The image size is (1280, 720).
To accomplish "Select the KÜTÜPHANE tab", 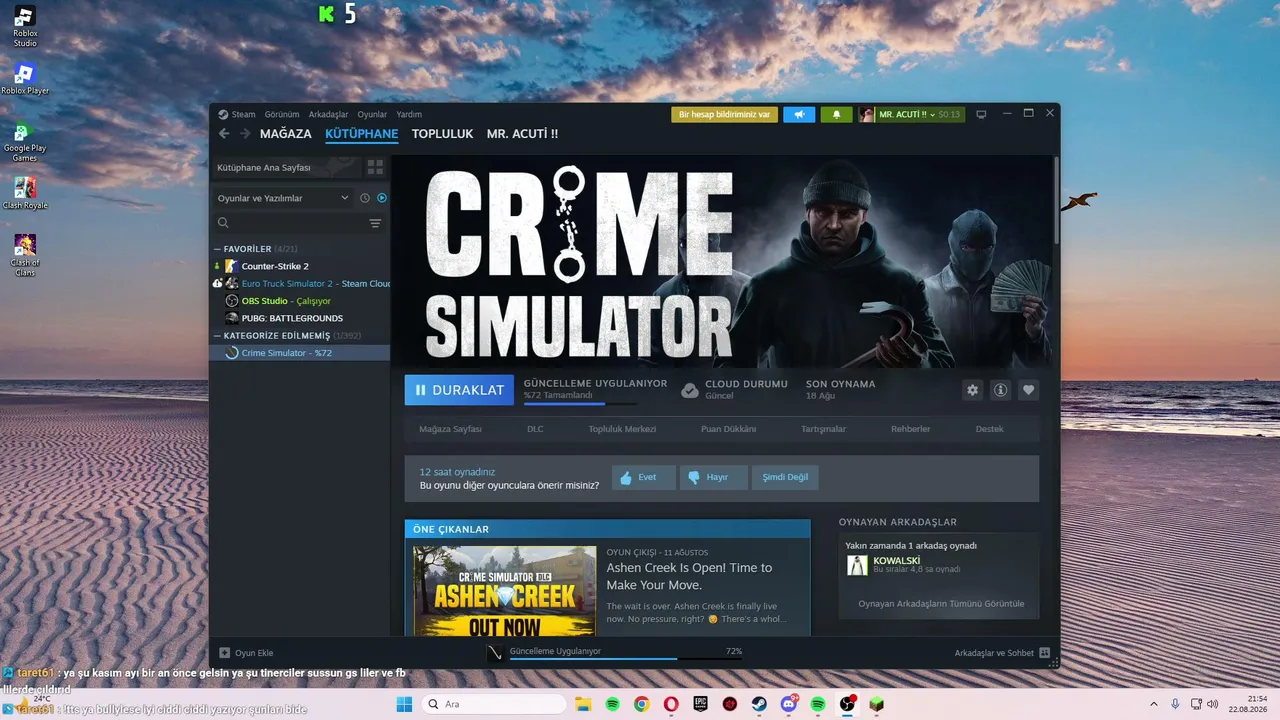I will (x=362, y=134).
